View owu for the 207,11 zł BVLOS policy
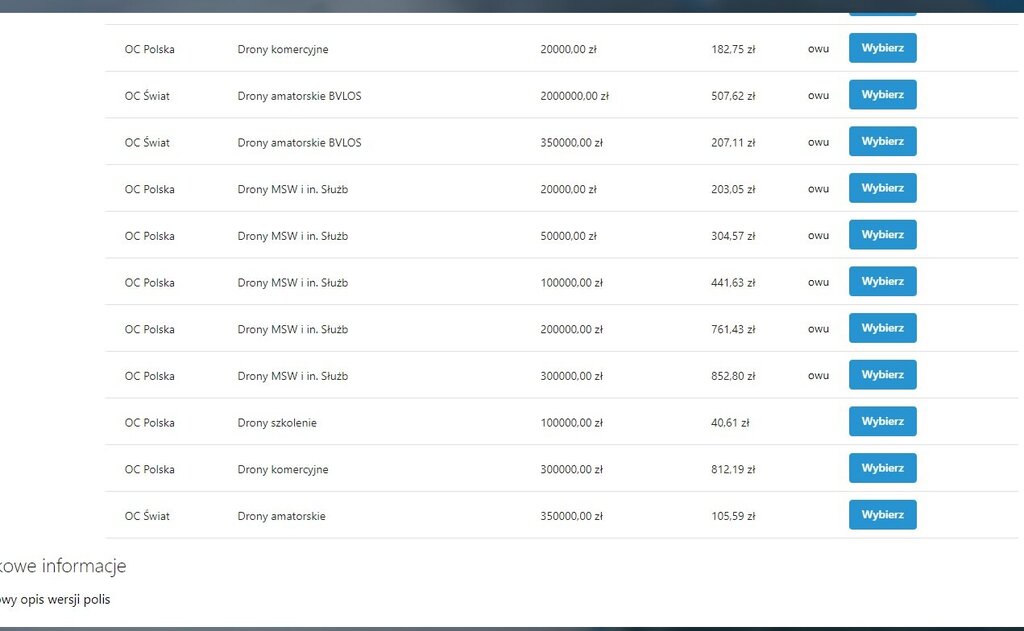 coord(818,143)
